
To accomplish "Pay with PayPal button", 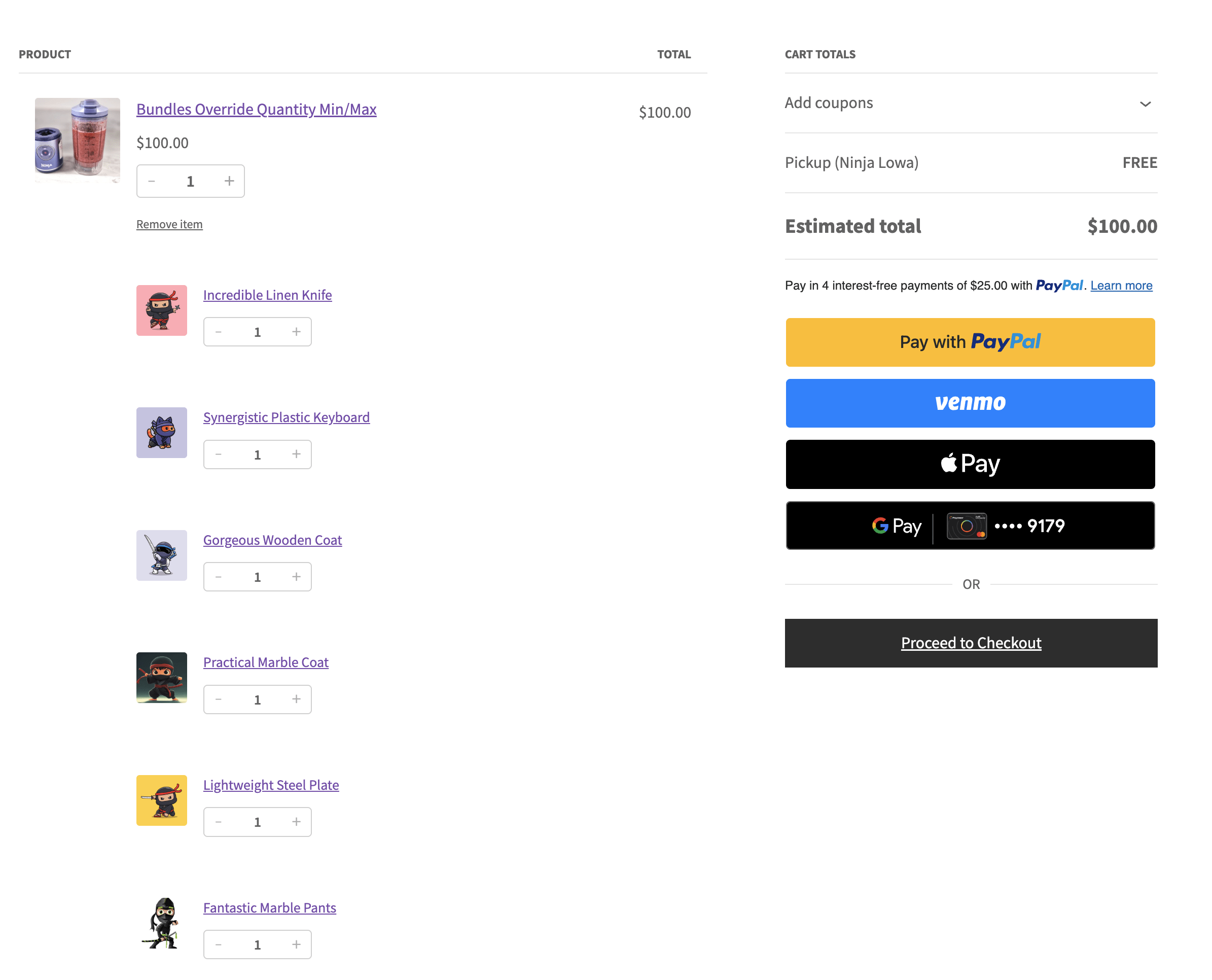I will [x=970, y=342].
